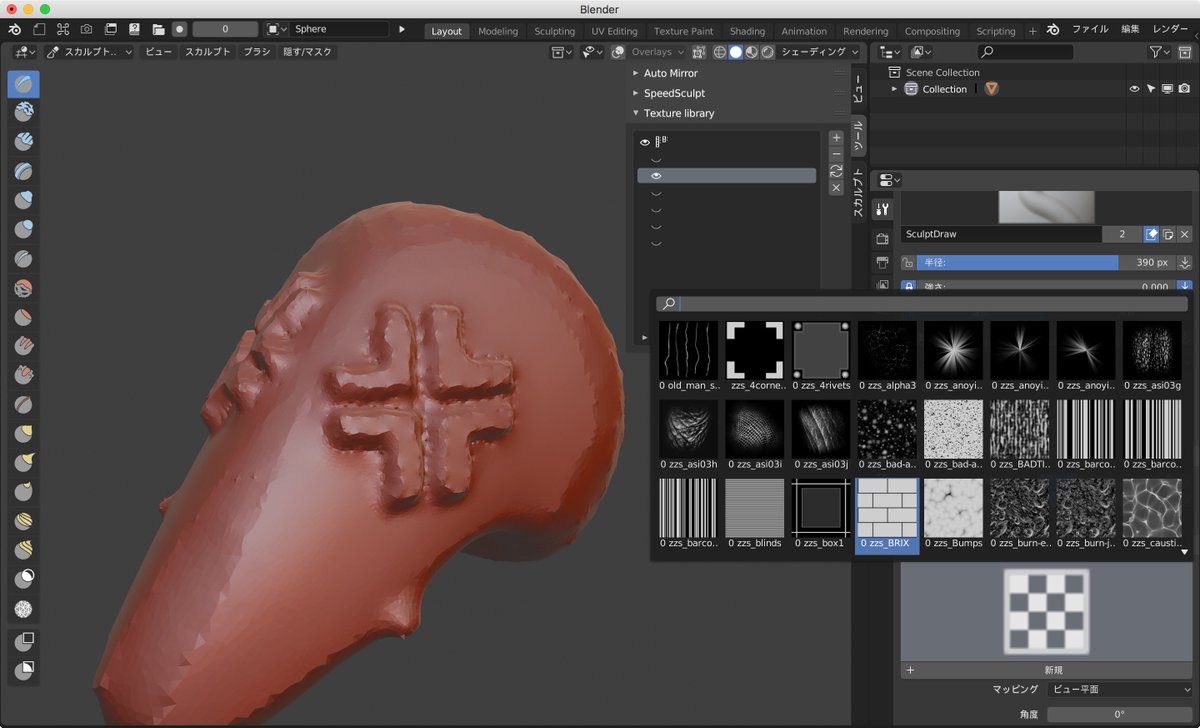
Task: Select the Box Mask tool
Action: 24,641
